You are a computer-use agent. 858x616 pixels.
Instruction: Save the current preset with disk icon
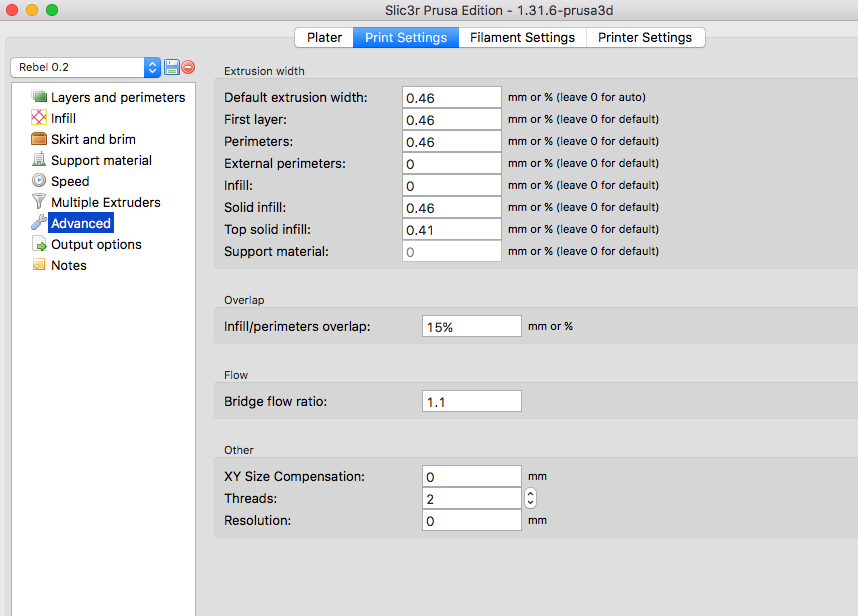click(x=171, y=67)
